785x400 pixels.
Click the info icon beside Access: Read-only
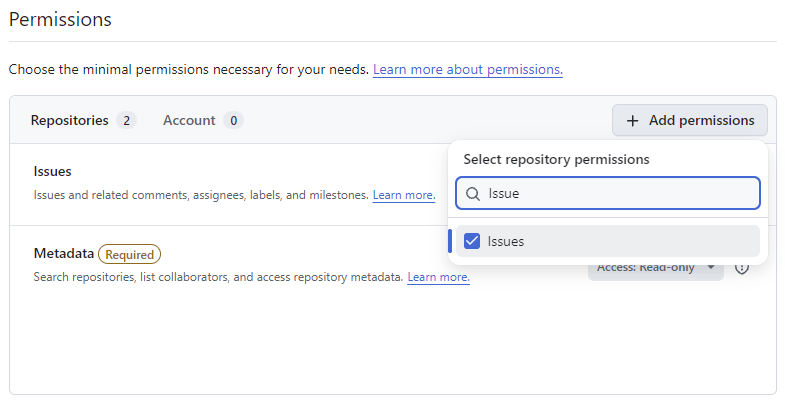[x=741, y=269]
